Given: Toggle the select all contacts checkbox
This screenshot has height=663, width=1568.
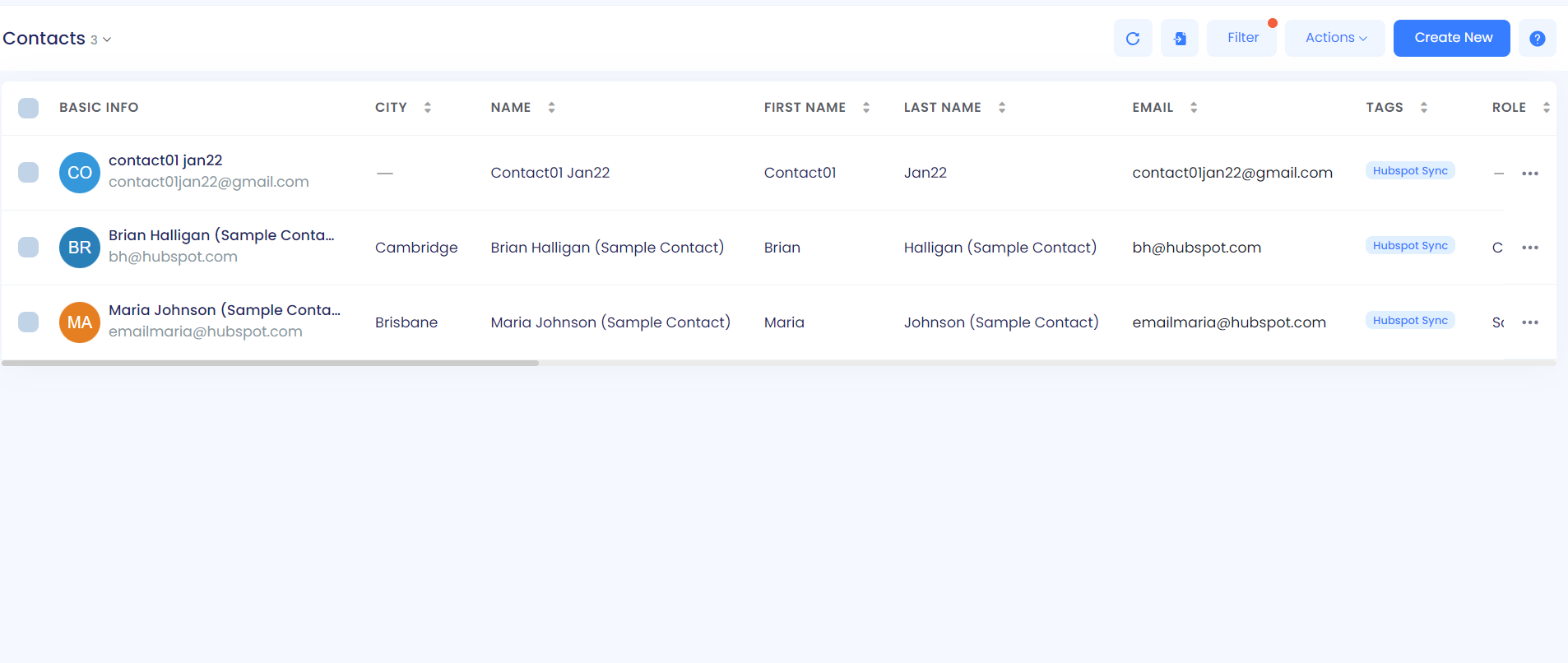Looking at the screenshot, I should click(29, 108).
